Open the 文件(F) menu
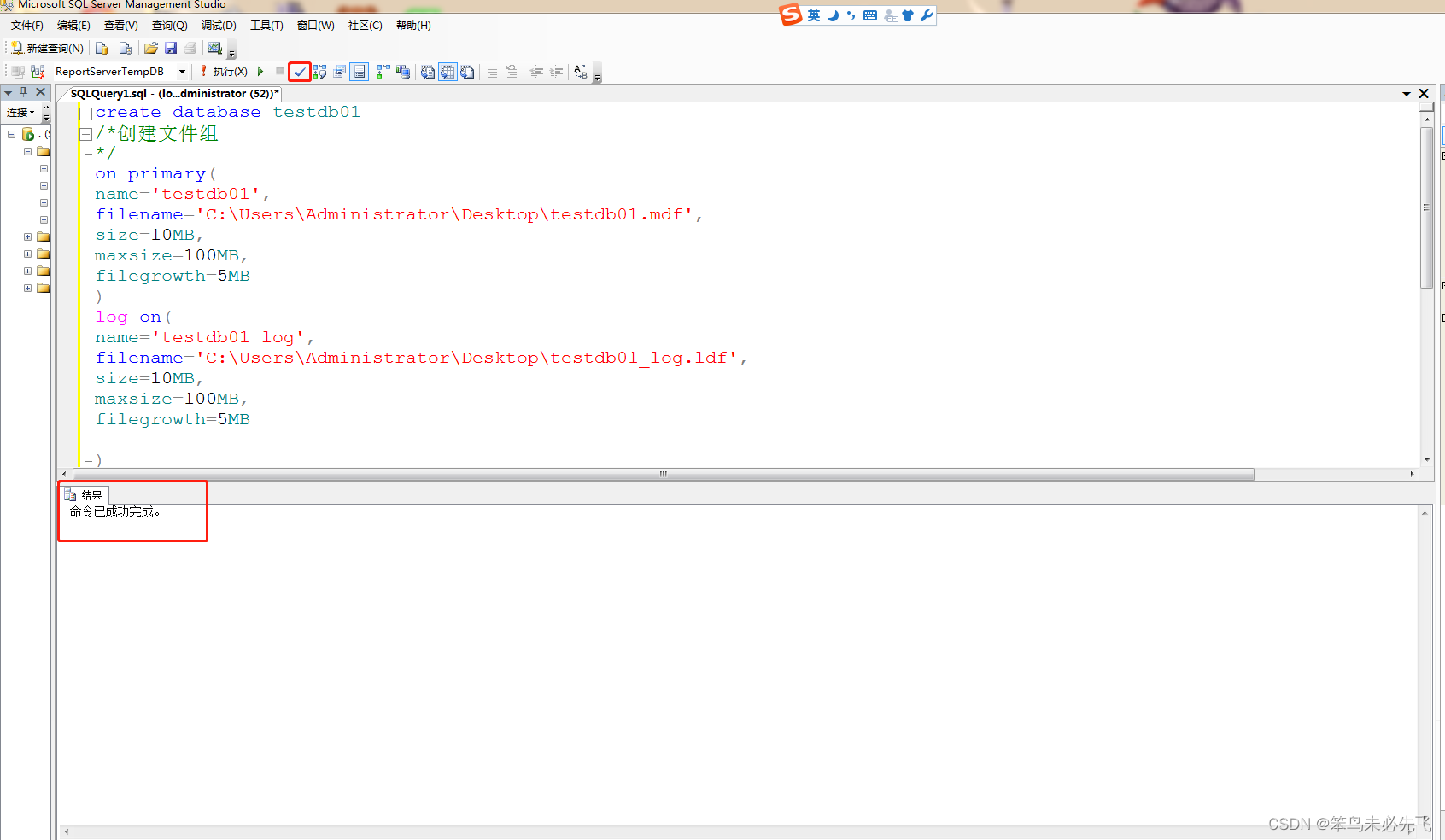This screenshot has width=1445, height=840. point(27,26)
